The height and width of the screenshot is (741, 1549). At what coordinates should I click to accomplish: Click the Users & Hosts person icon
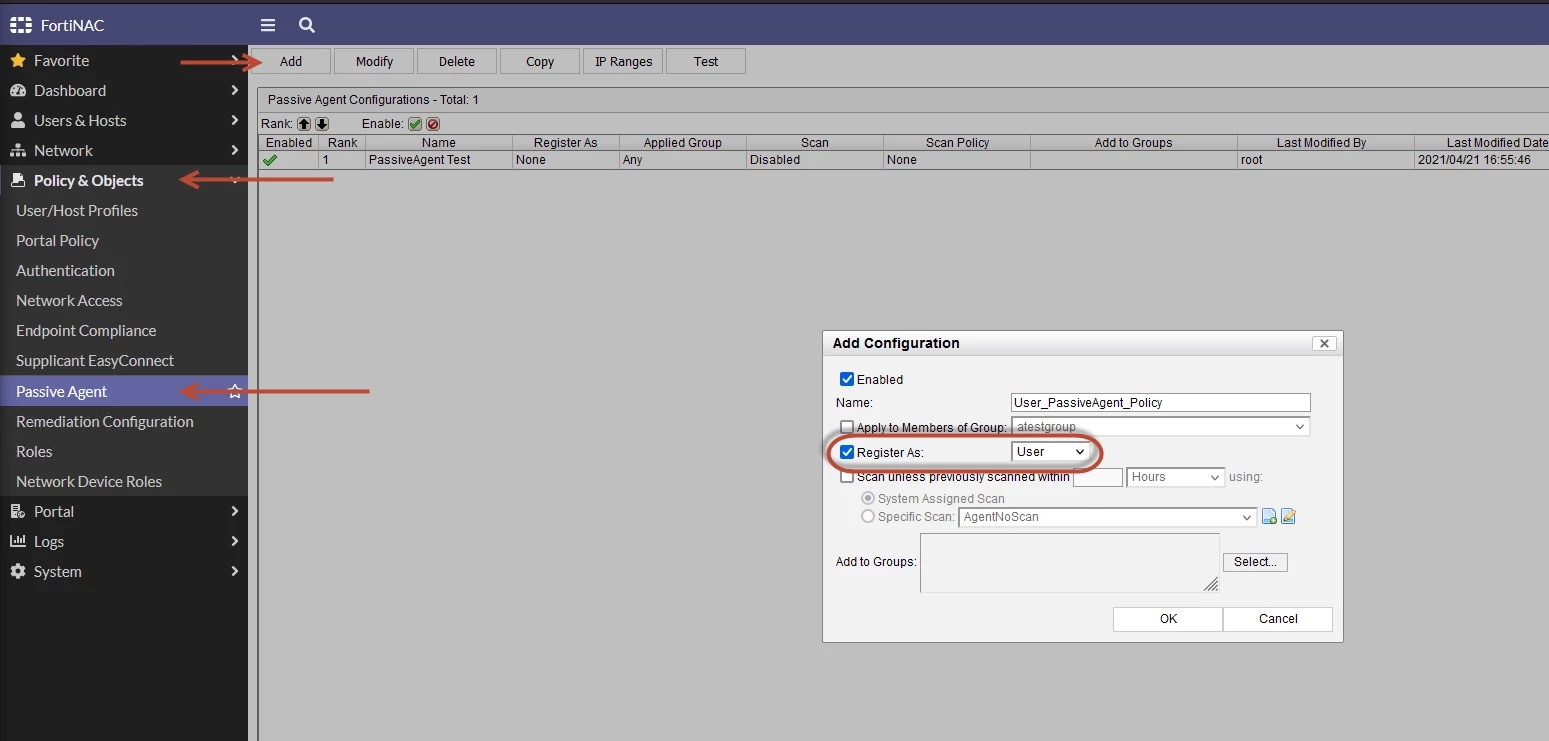click(17, 121)
